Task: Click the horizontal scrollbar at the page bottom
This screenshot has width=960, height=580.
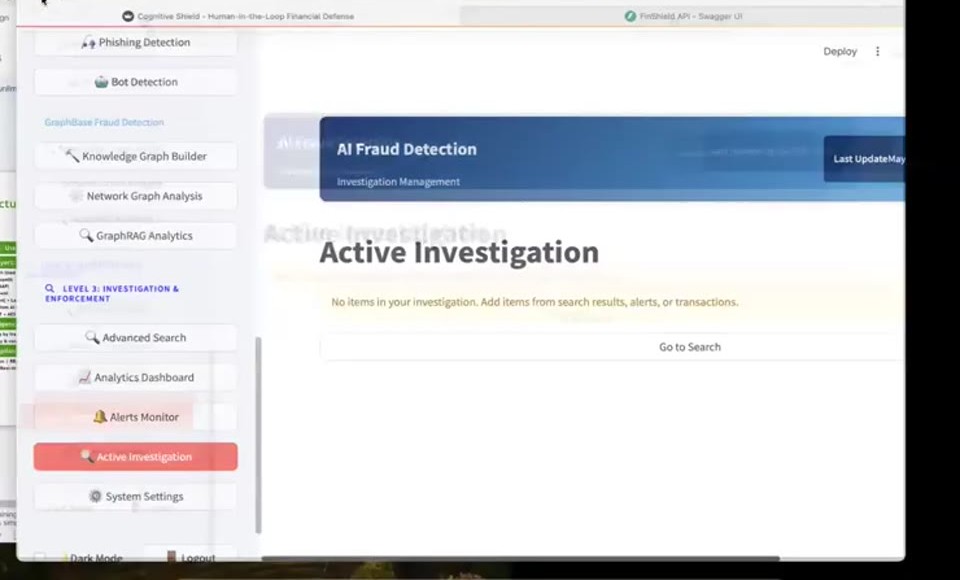Action: coord(520,559)
